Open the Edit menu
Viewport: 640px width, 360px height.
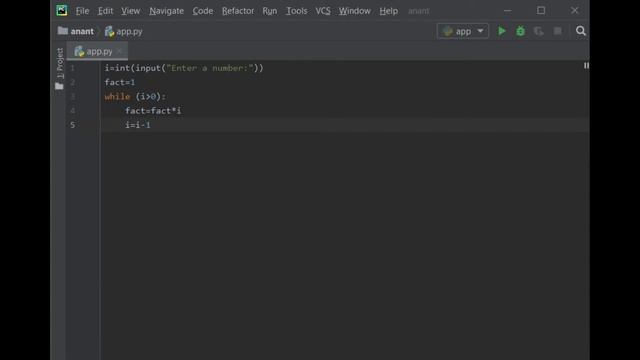(105, 11)
